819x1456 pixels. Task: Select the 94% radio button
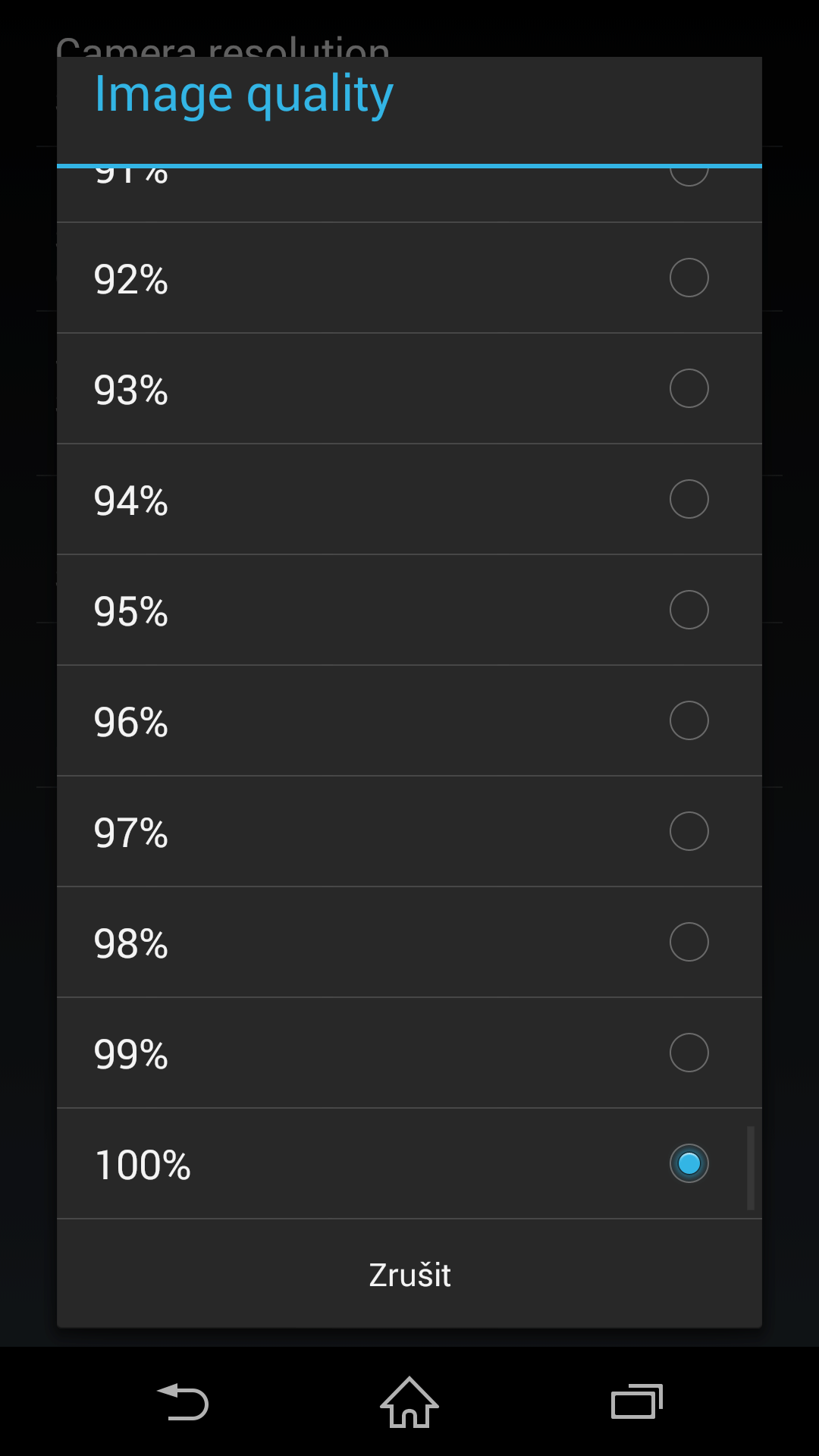(x=689, y=499)
